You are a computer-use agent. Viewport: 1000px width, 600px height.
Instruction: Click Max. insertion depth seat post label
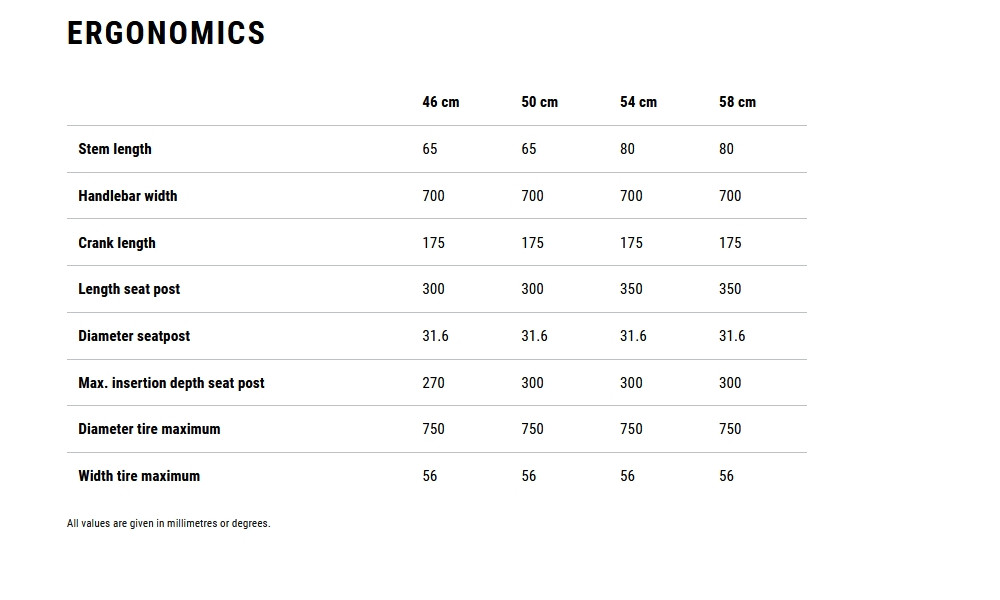(x=171, y=383)
